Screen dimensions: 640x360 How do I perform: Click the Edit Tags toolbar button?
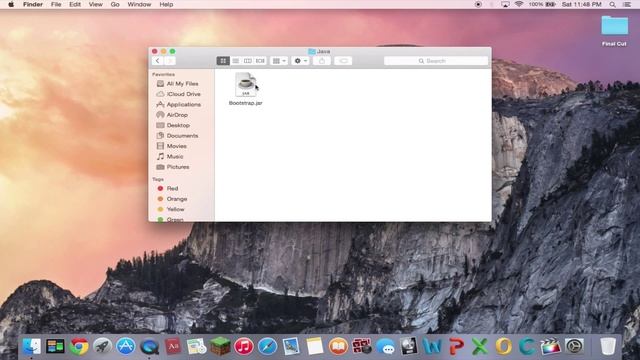[343, 61]
